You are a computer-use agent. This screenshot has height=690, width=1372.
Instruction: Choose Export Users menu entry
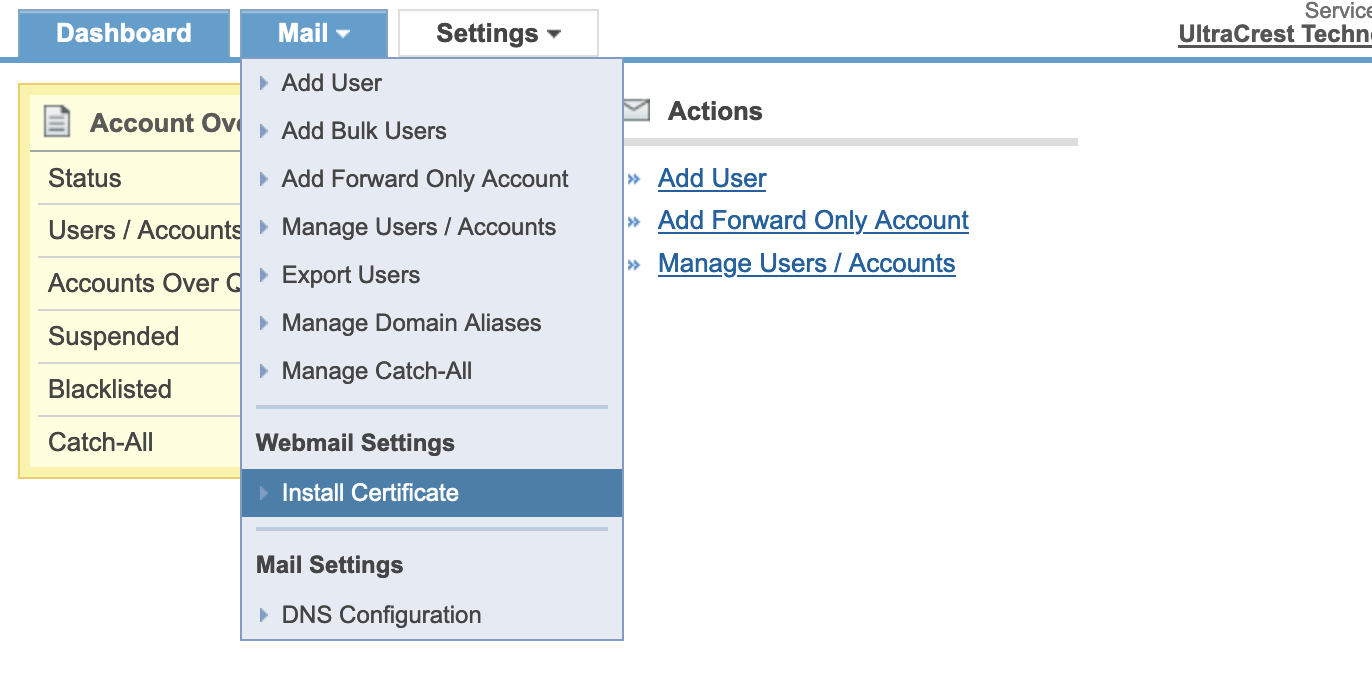(x=432, y=275)
